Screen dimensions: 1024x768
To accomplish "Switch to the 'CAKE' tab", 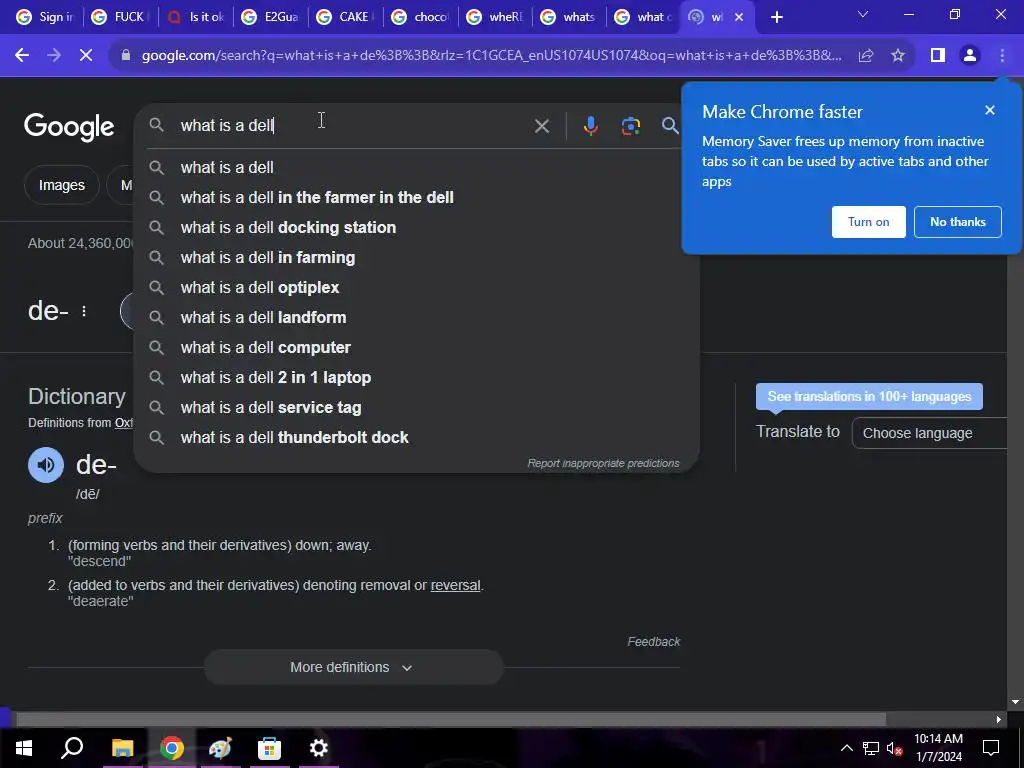I will [345, 17].
